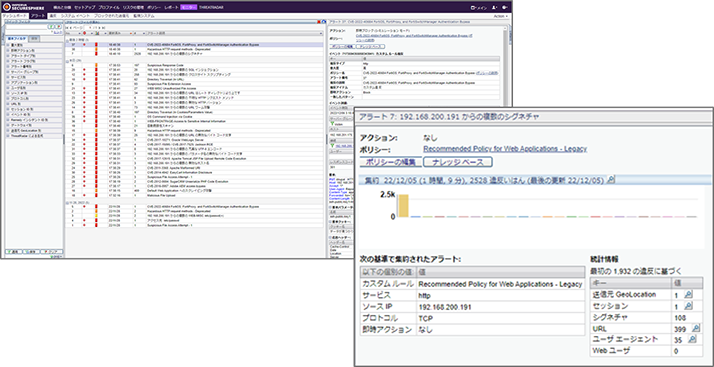Viewport: 714px width, 367px height.
Task: Click severity marker of Malicious File Upload row
Action: pyautogui.click(x=96, y=194)
